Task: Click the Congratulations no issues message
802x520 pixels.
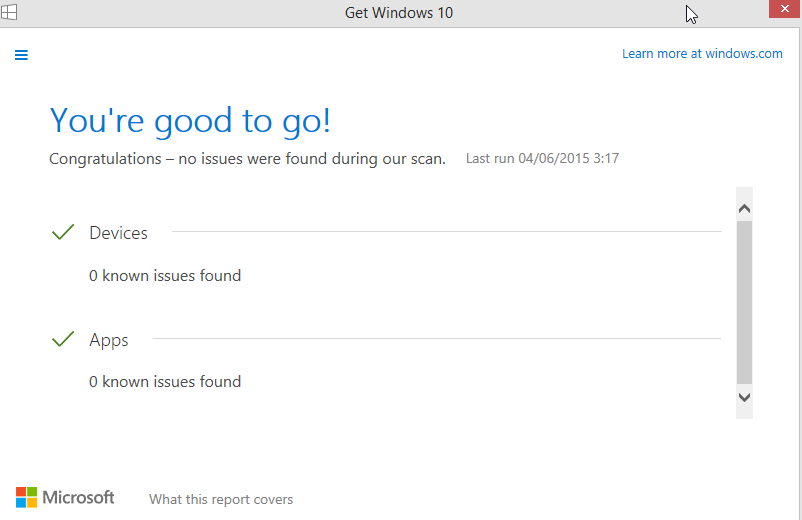Action: click(247, 159)
